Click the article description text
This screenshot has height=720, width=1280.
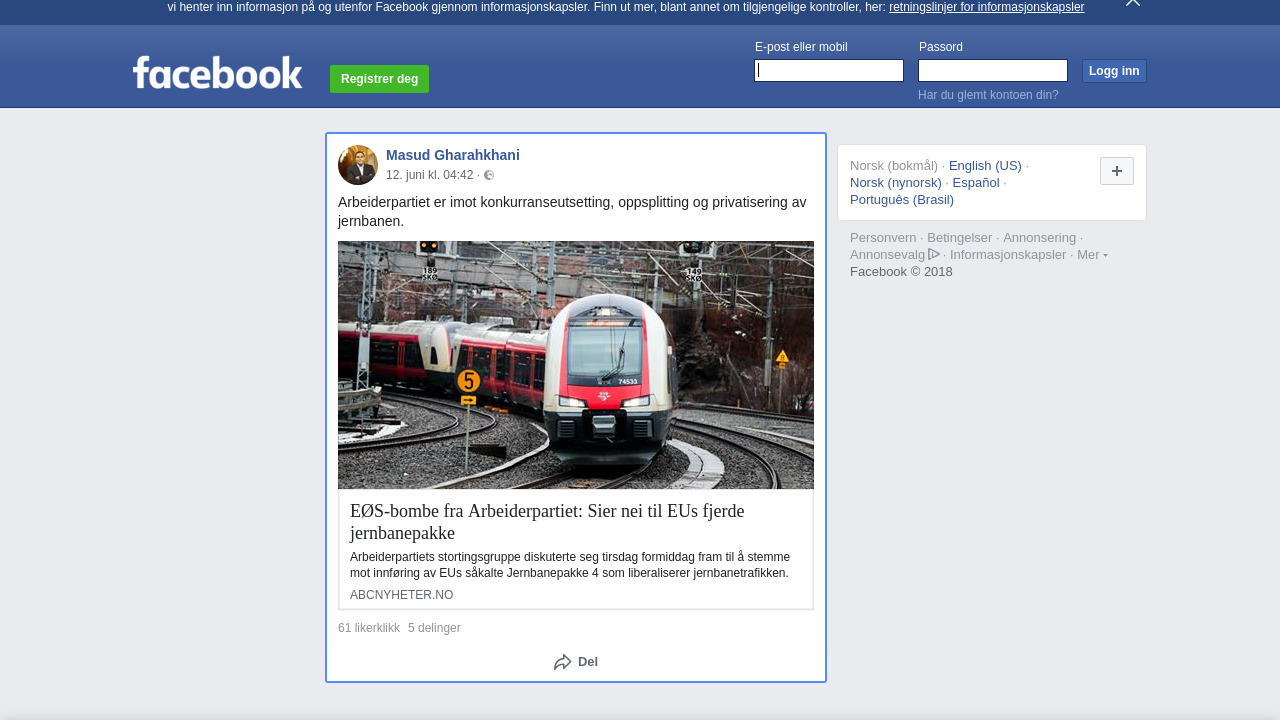point(570,565)
